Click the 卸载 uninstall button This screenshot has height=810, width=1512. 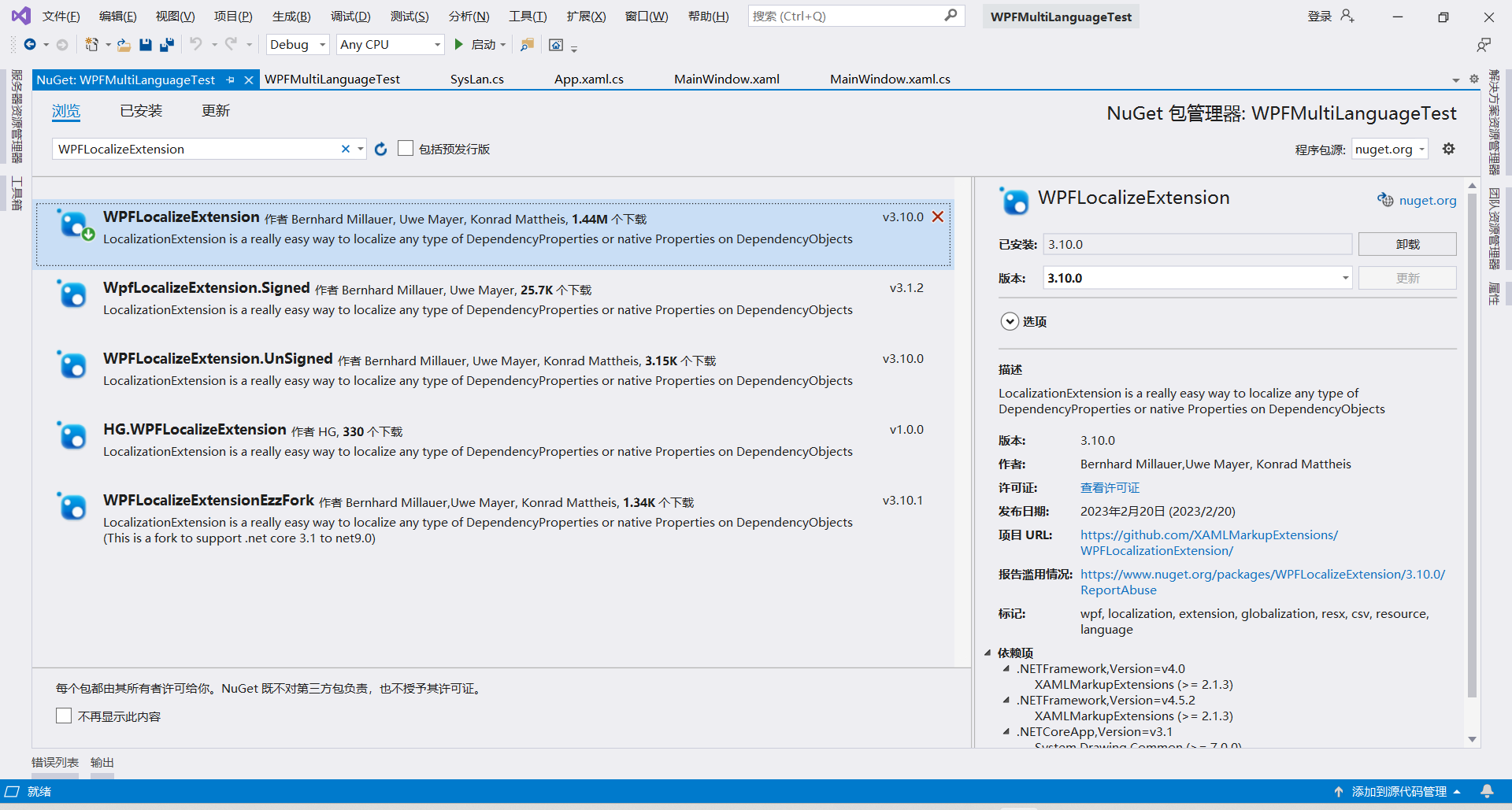coord(1407,244)
